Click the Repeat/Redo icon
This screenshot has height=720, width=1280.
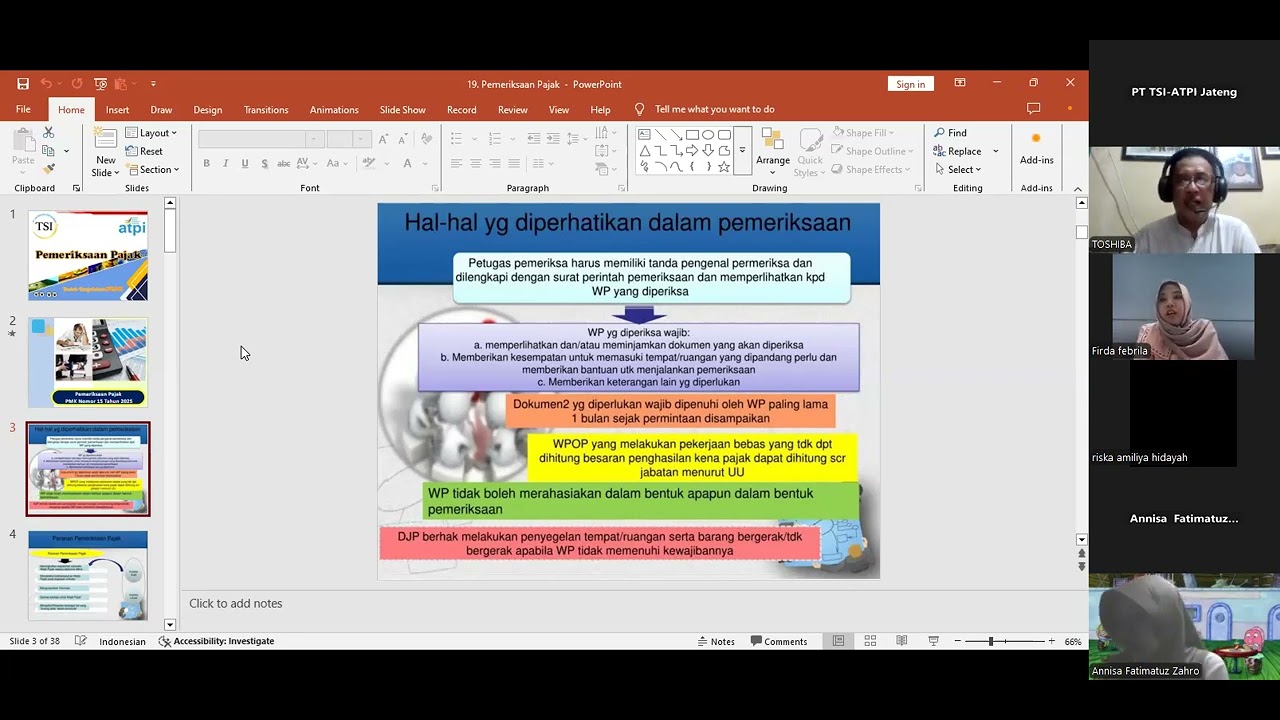click(x=77, y=84)
